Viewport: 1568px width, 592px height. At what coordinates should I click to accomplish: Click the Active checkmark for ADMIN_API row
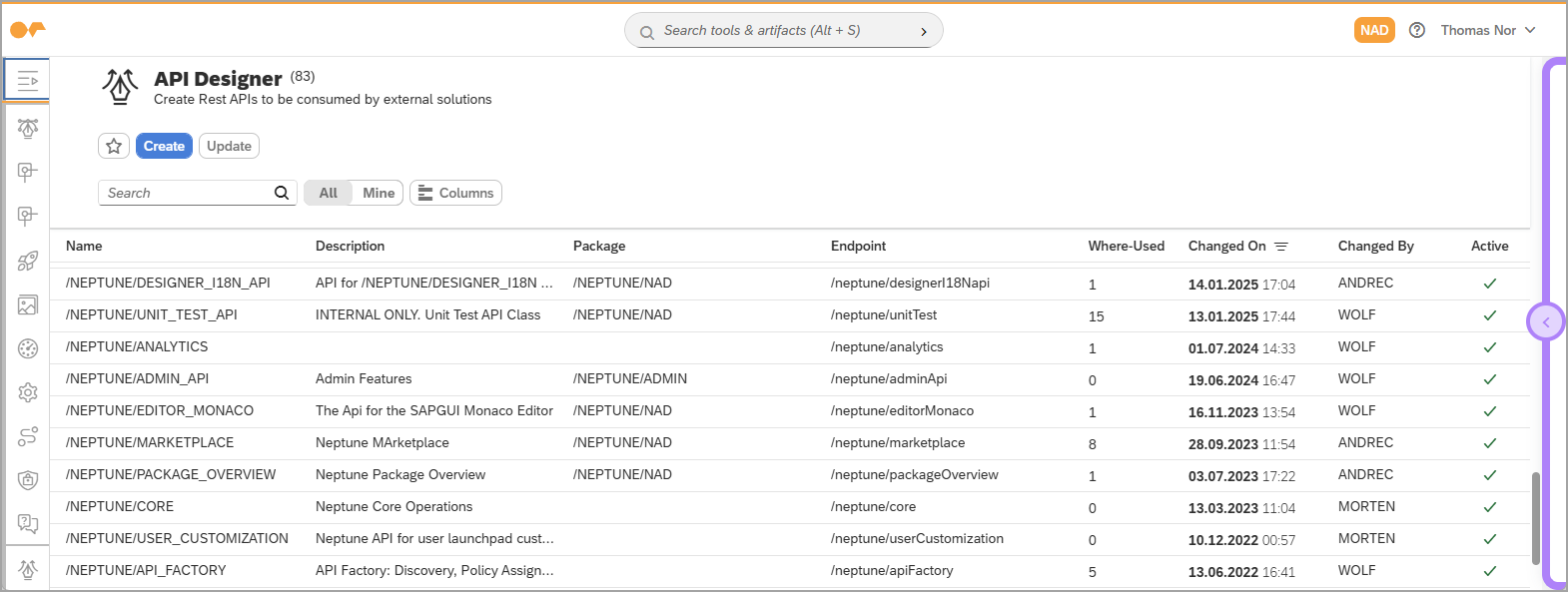(1490, 379)
